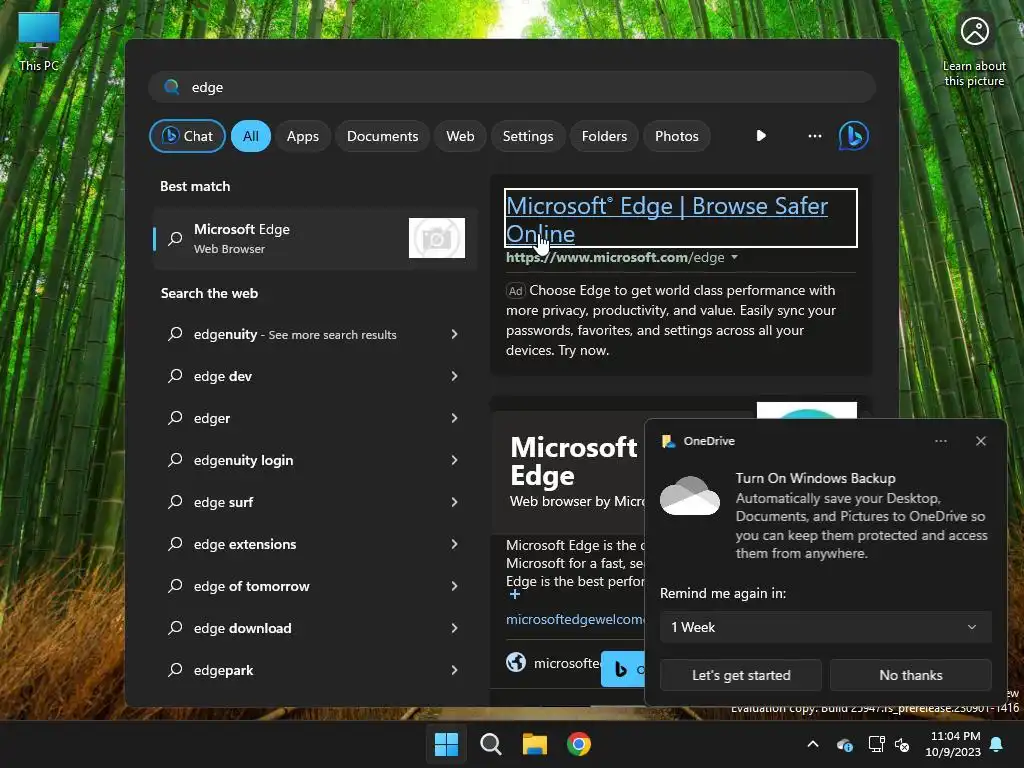Launch File Explorer from the taskbar

point(535,744)
